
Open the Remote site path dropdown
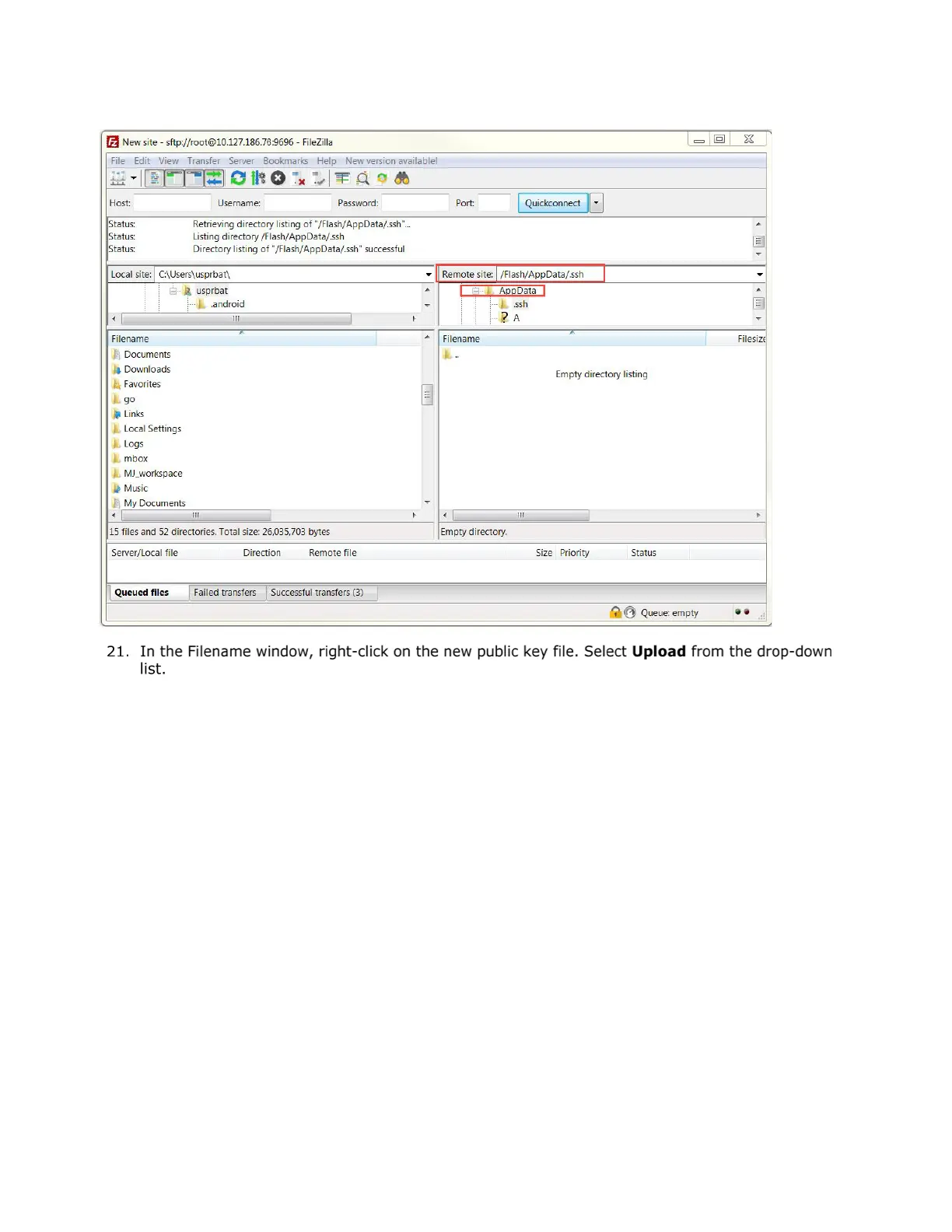[760, 275]
